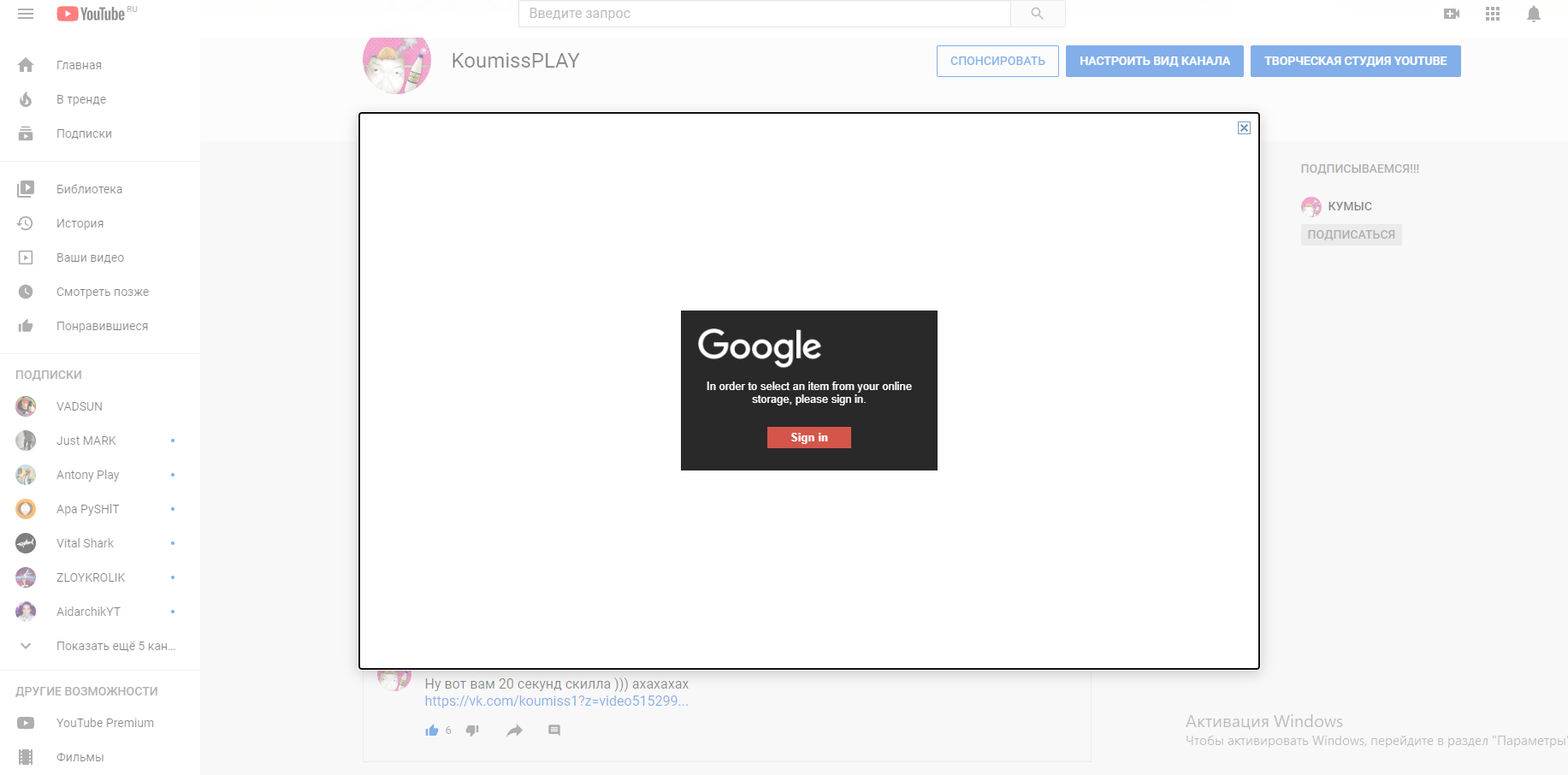This screenshot has height=775, width=1568.
Task: Open the VADSUN channel avatar
Action: click(26, 406)
